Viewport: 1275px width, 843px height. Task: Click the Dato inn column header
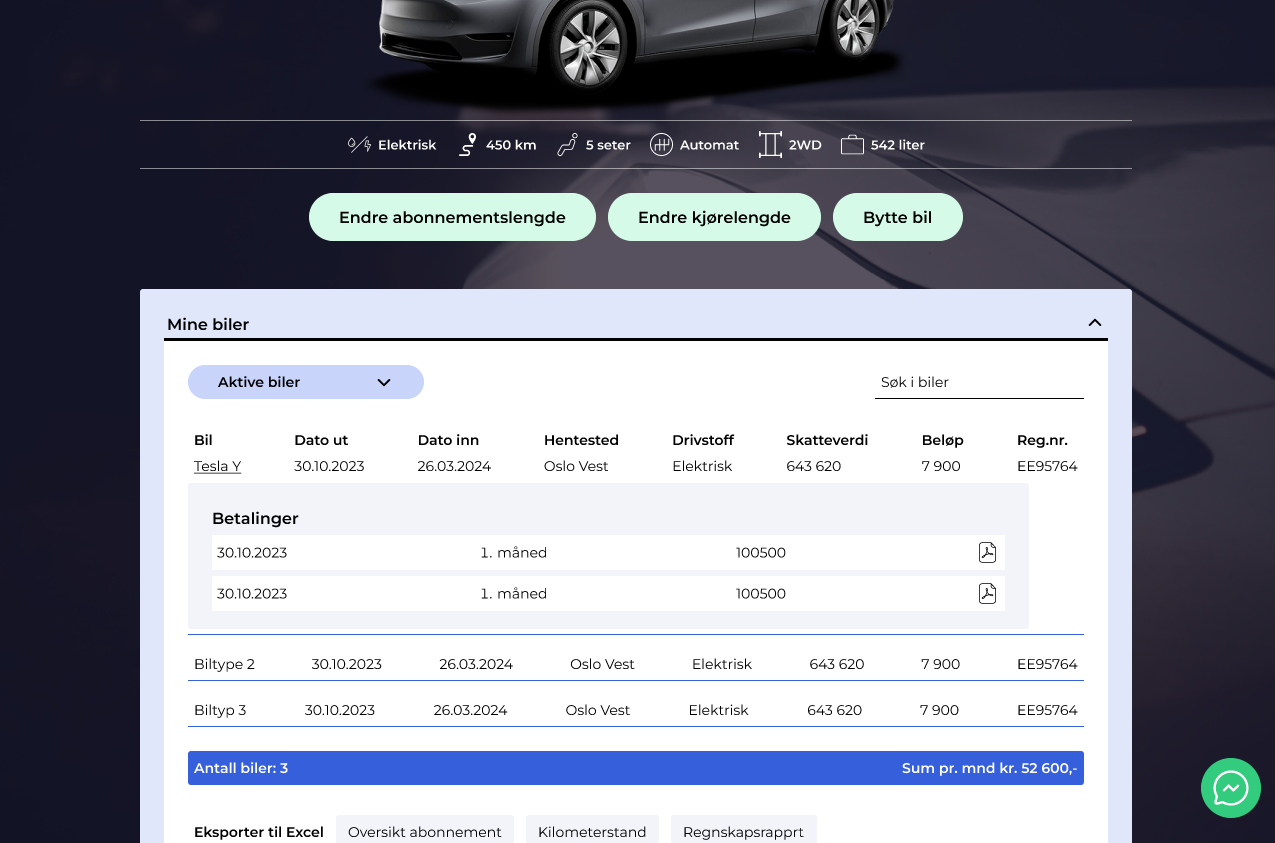(448, 440)
